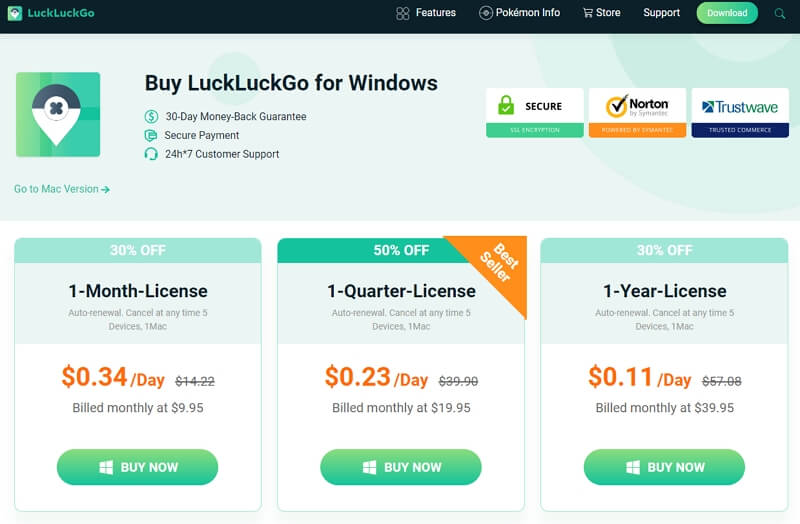Click 30% OFF banner on 1-Year card
This screenshot has width=800, height=524.
[x=664, y=250]
